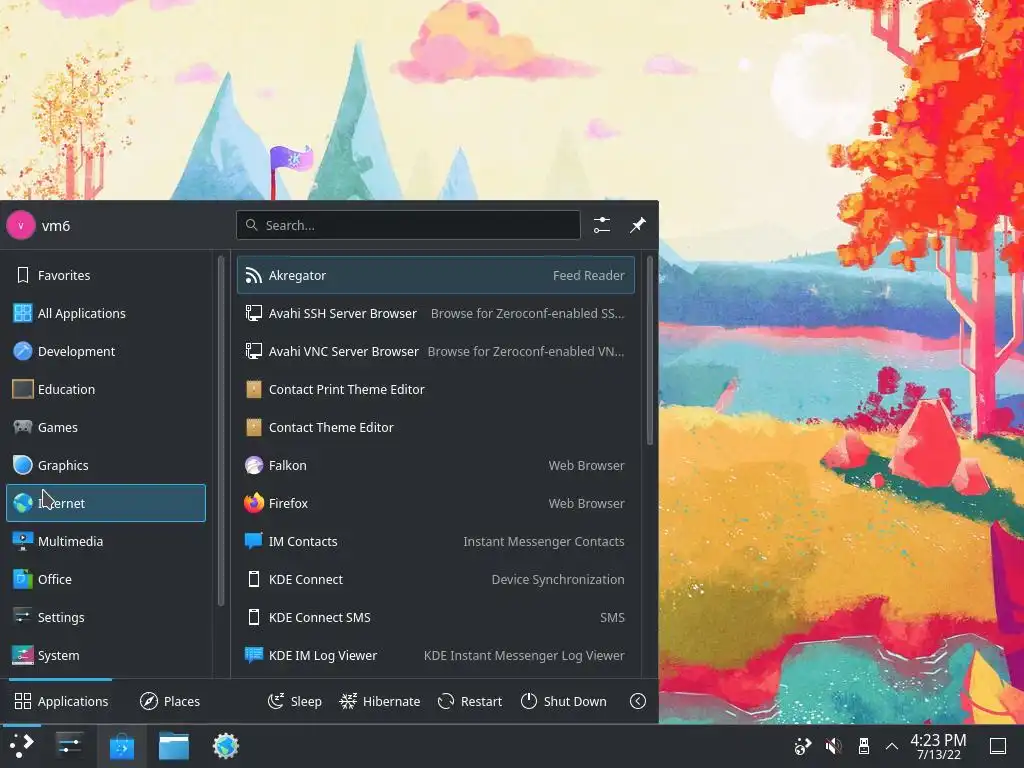Click the Shut Down button
The image size is (1024, 768).
coord(564,701)
